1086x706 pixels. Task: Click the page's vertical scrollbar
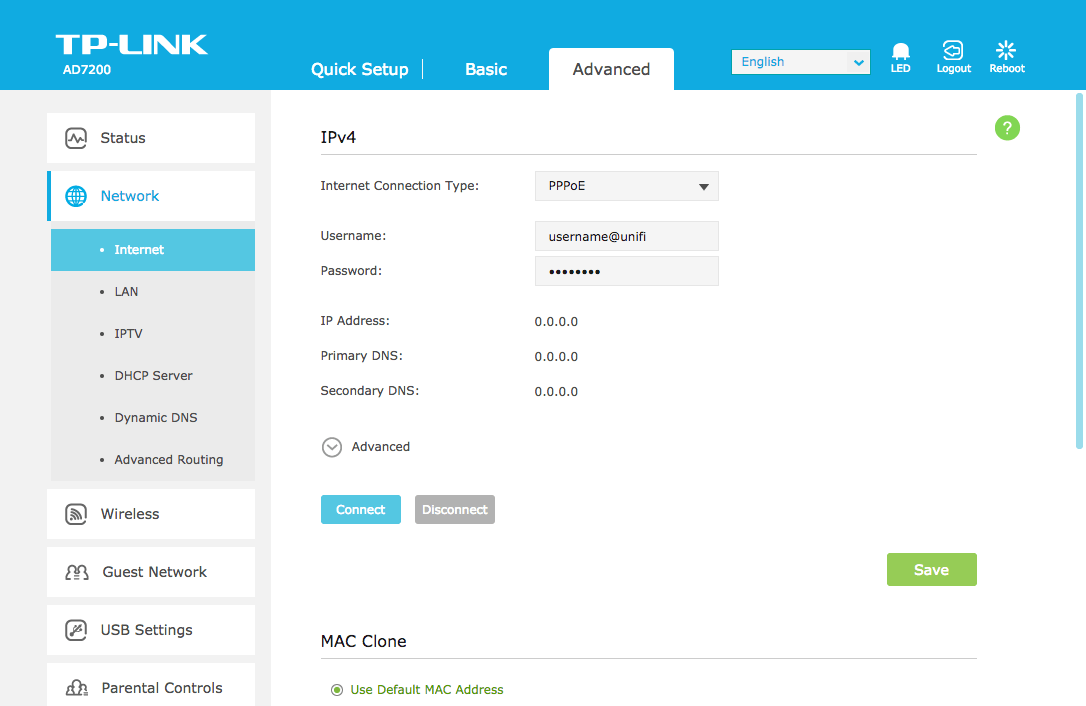[1079, 270]
